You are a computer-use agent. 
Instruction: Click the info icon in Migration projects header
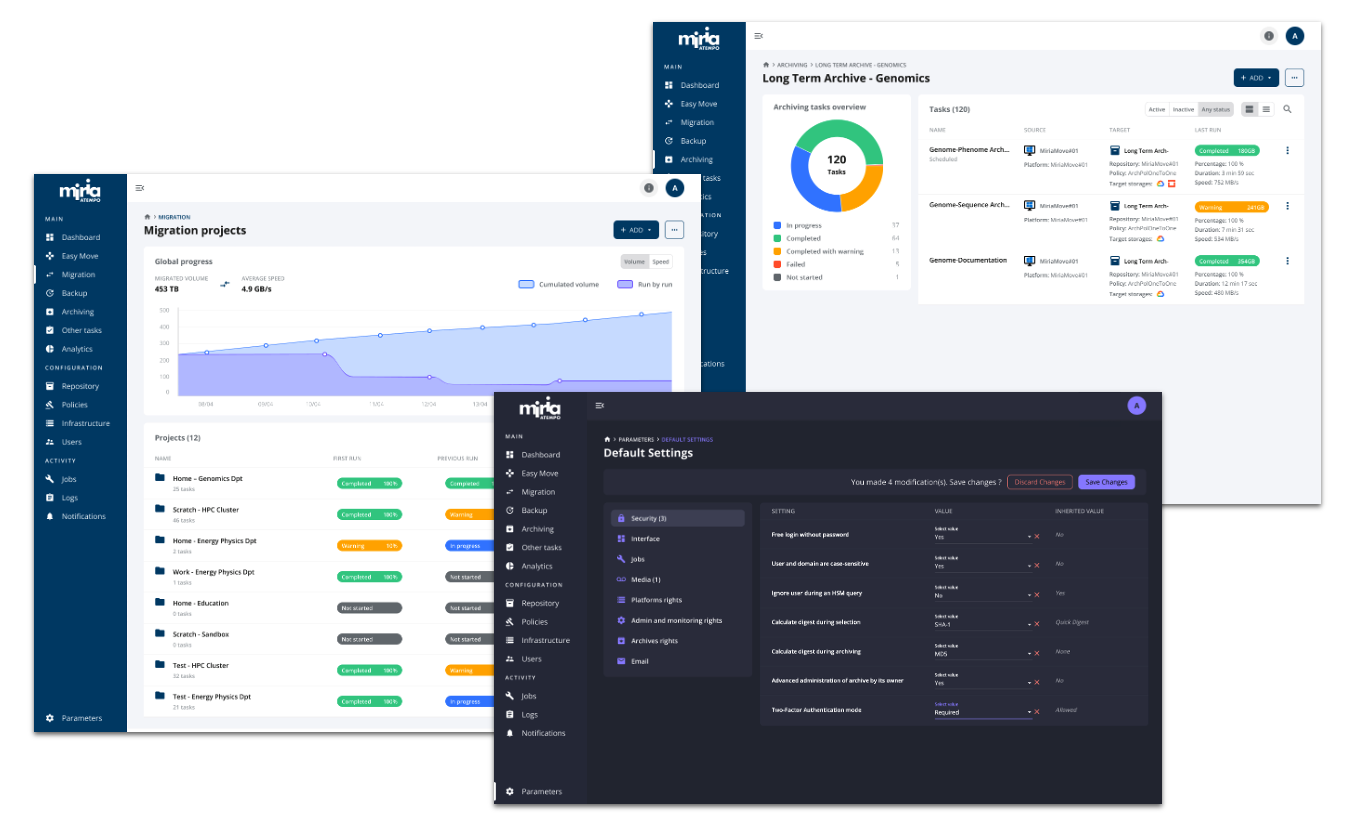click(648, 188)
